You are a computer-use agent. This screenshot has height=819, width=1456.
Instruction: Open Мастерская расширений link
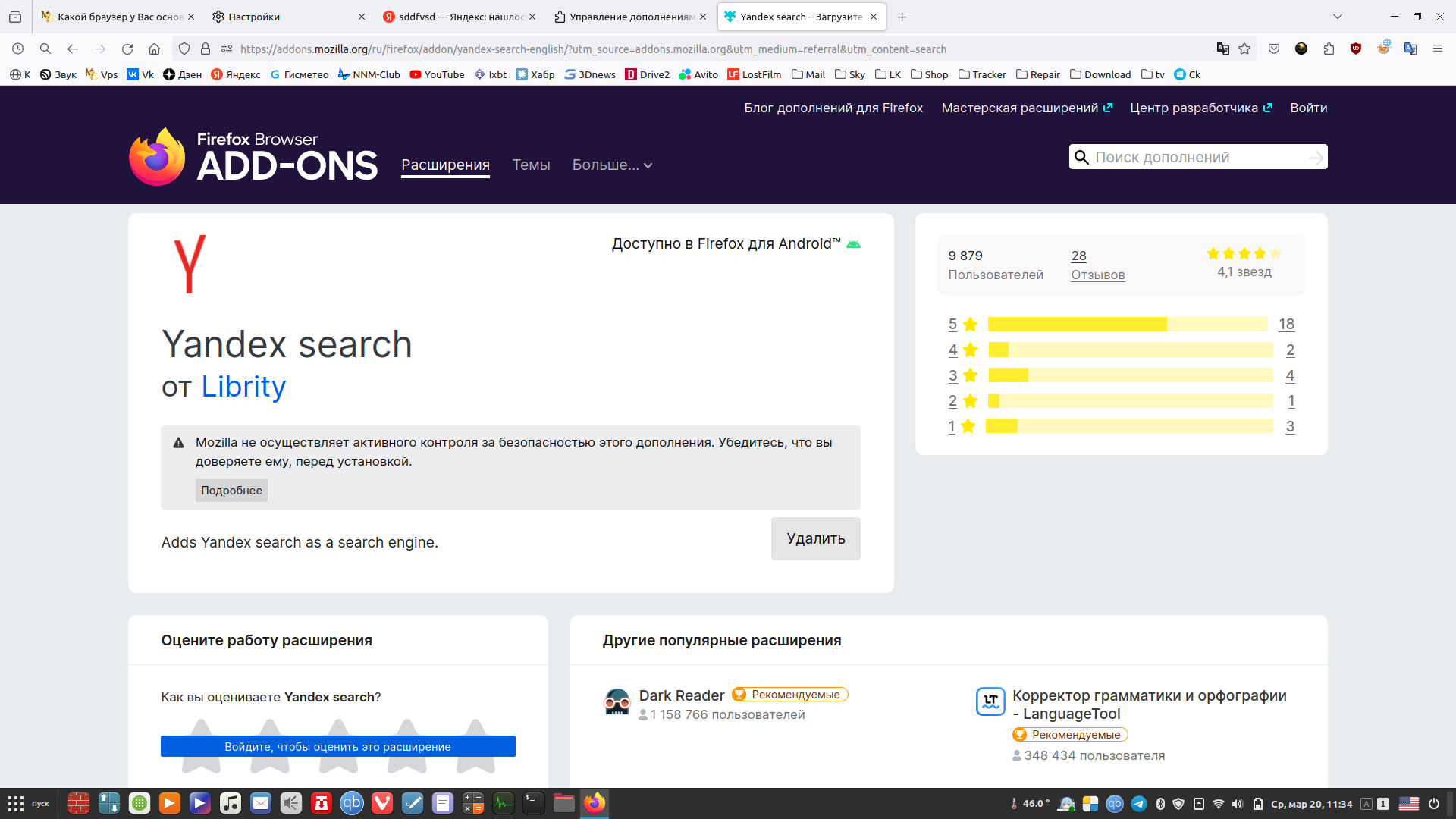coord(1027,108)
